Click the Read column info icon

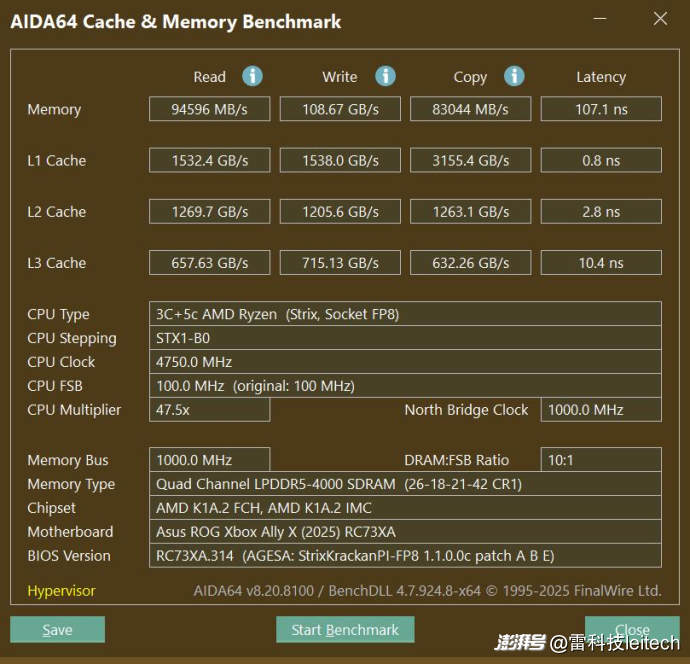253,76
